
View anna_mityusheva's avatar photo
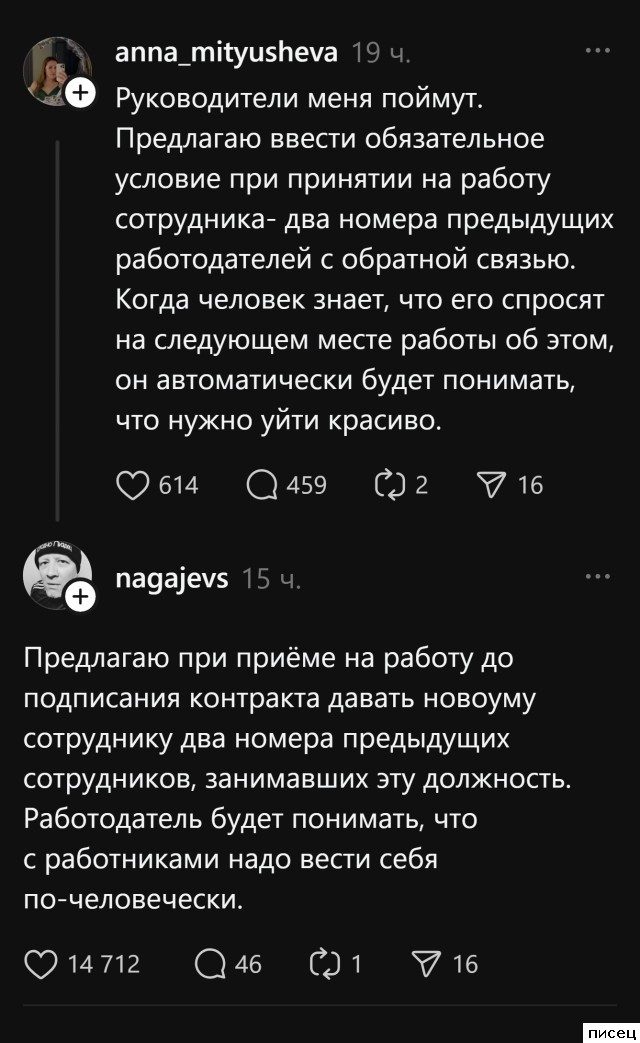point(57,70)
